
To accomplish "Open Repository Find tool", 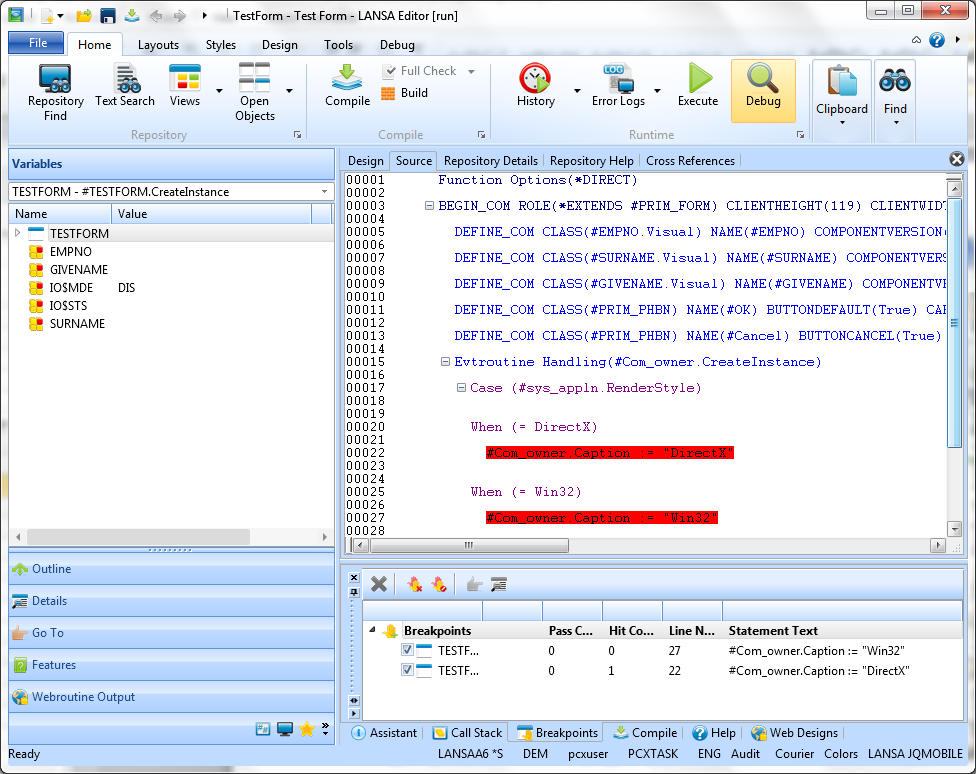I will pyautogui.click(x=55, y=92).
